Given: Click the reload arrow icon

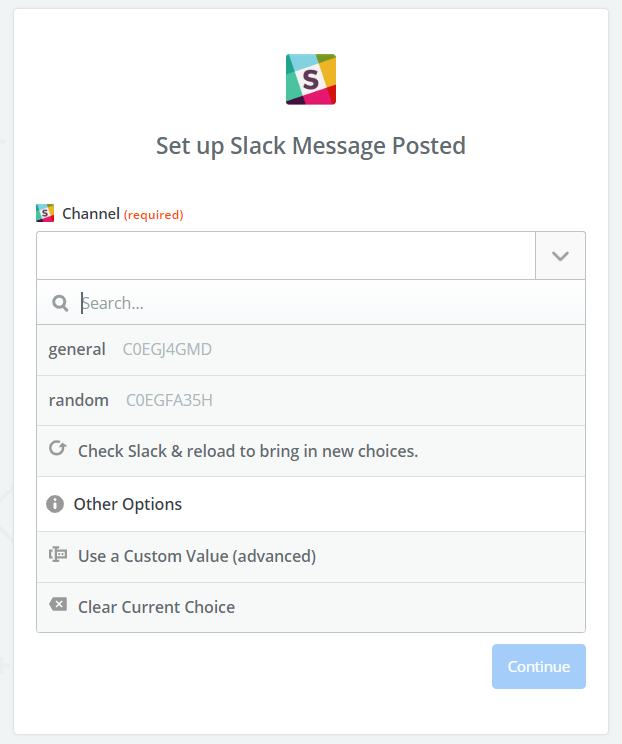Looking at the screenshot, I should (58, 450).
